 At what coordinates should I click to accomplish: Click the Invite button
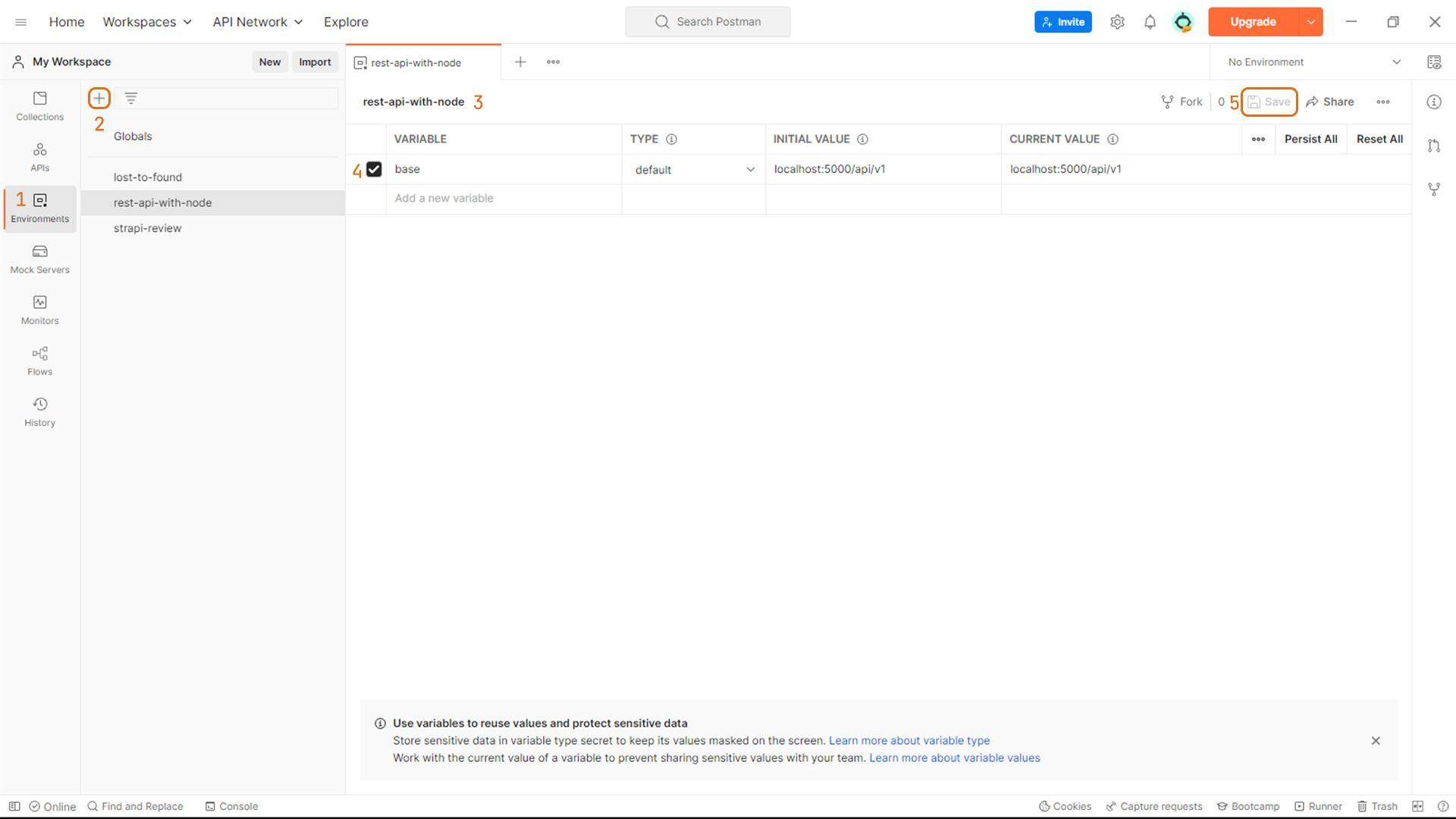pyautogui.click(x=1062, y=22)
